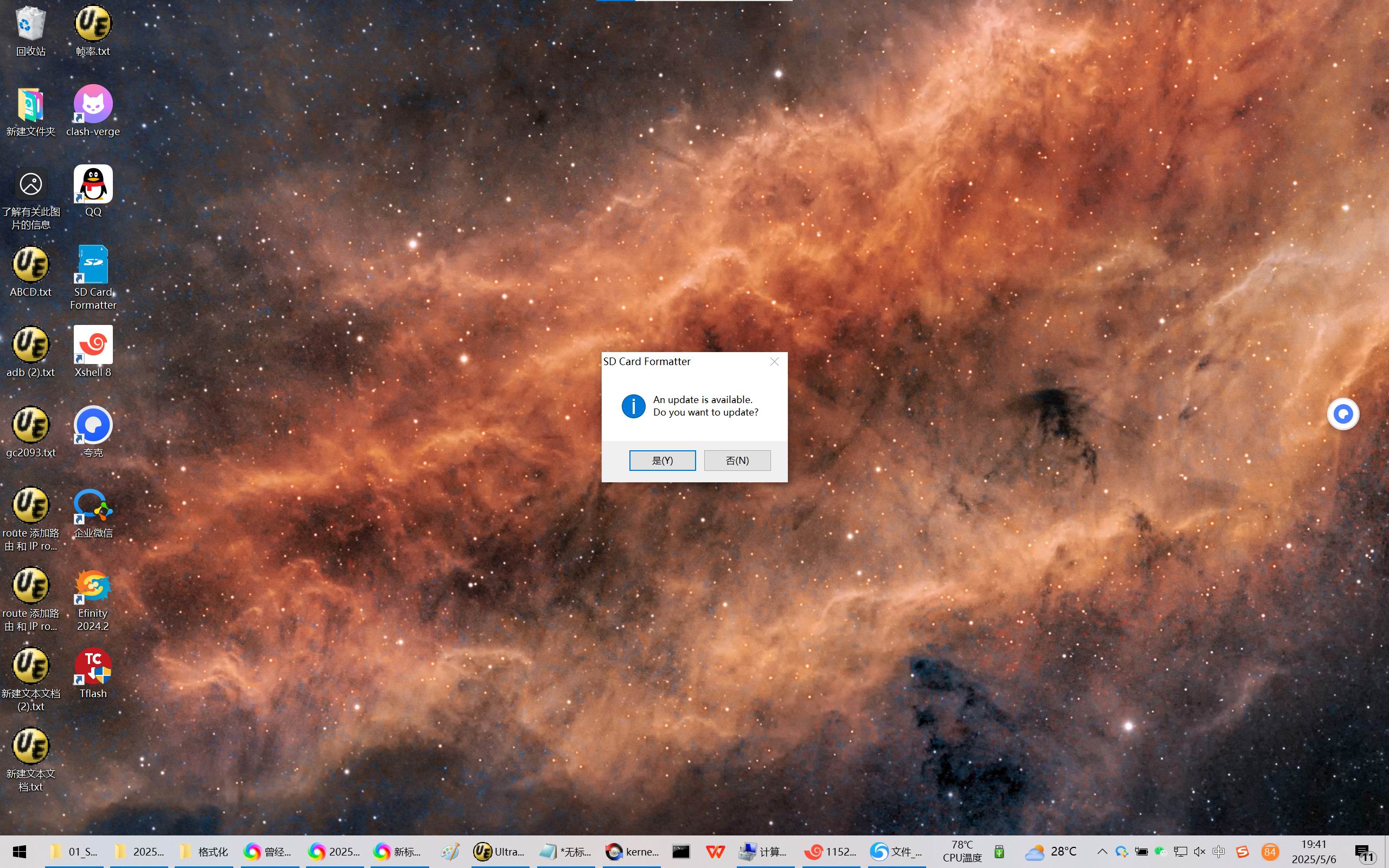Click the 否(N) button to decline the update

[737, 461]
